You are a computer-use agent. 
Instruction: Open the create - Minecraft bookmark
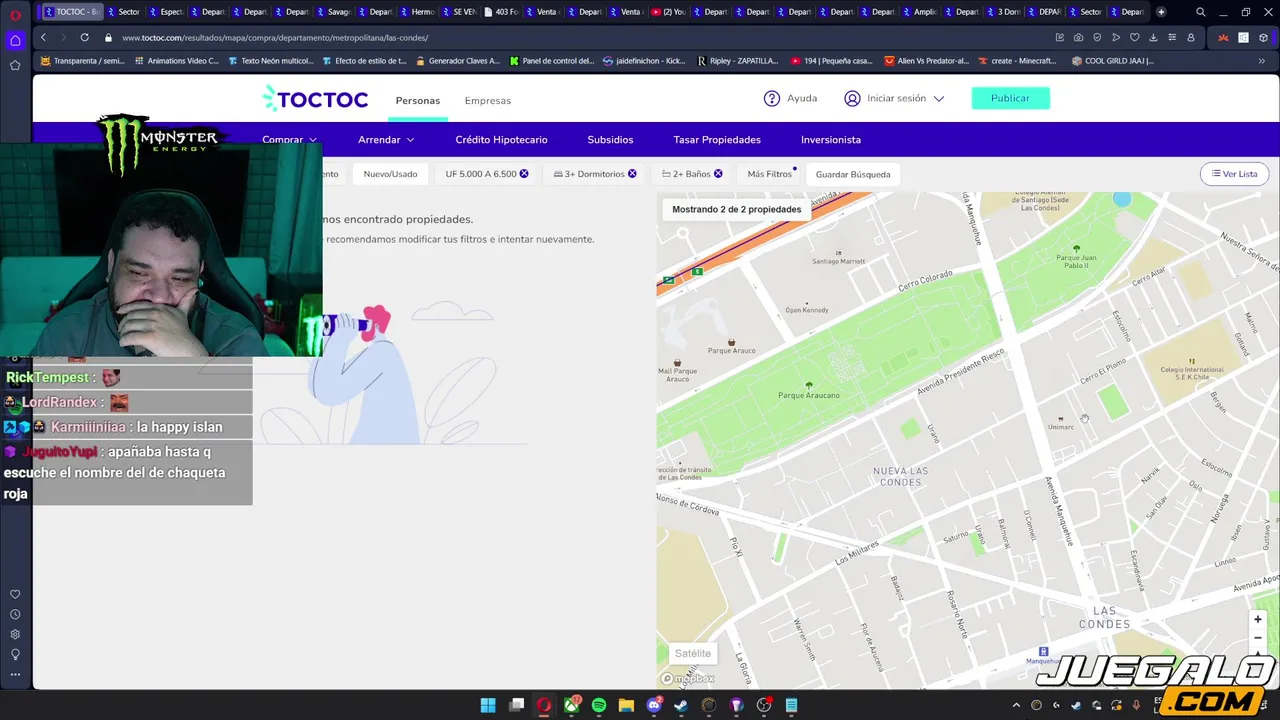coord(1017,61)
